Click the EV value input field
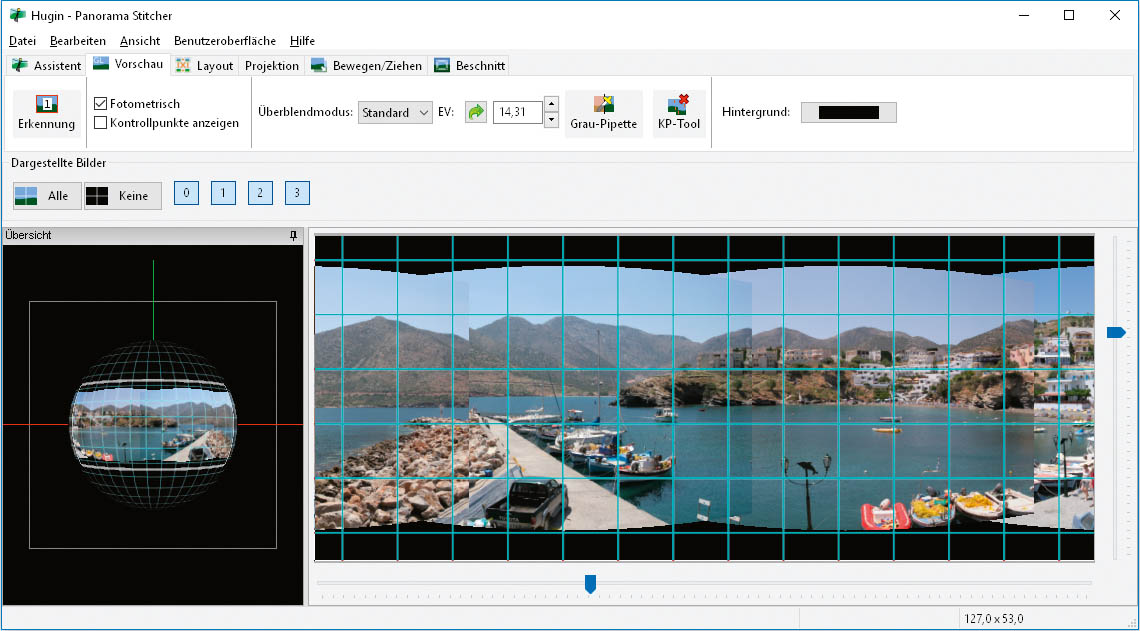1140x631 pixels. pos(517,113)
